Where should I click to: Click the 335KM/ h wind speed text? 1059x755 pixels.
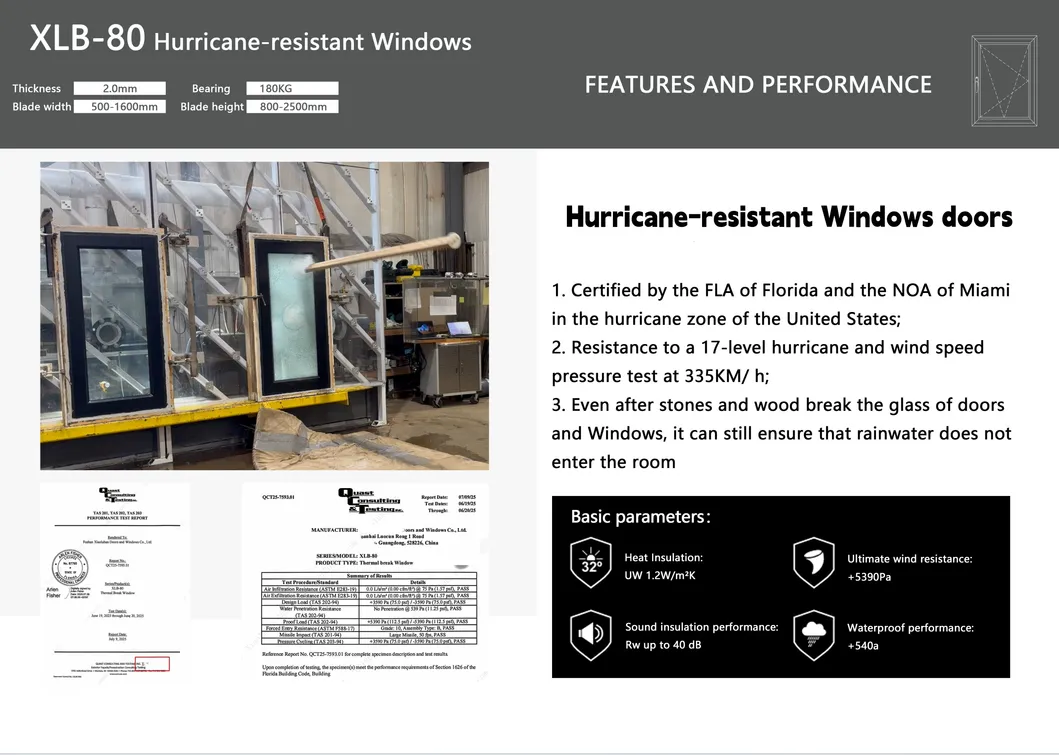727,376
